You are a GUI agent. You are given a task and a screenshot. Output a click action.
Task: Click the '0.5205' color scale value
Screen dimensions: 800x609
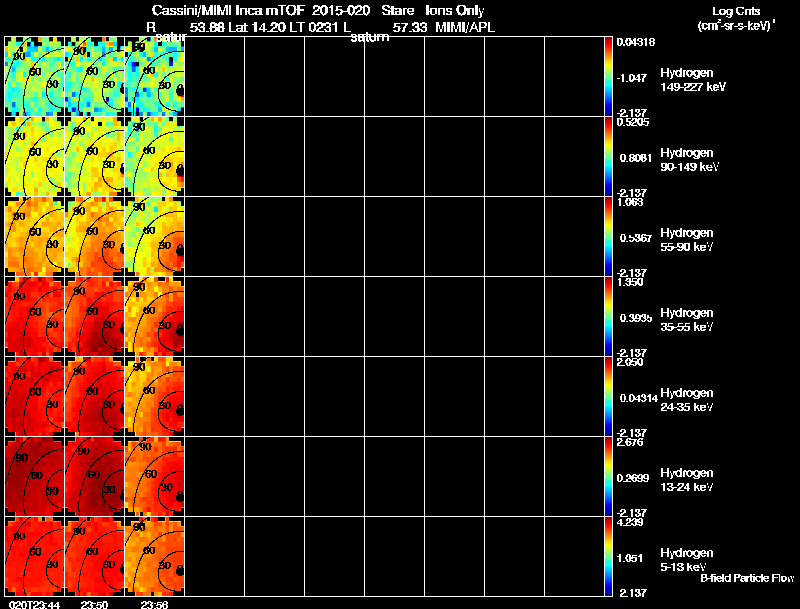pos(633,122)
